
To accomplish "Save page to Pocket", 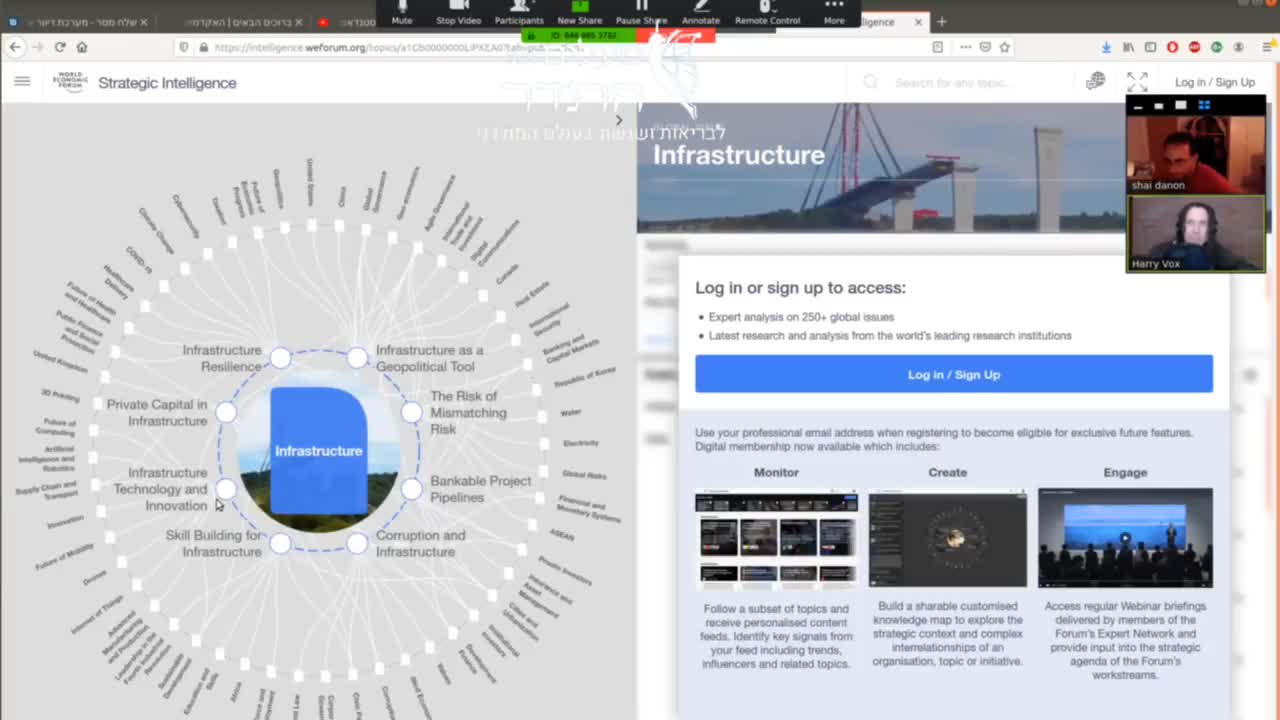I will pyautogui.click(x=985, y=47).
